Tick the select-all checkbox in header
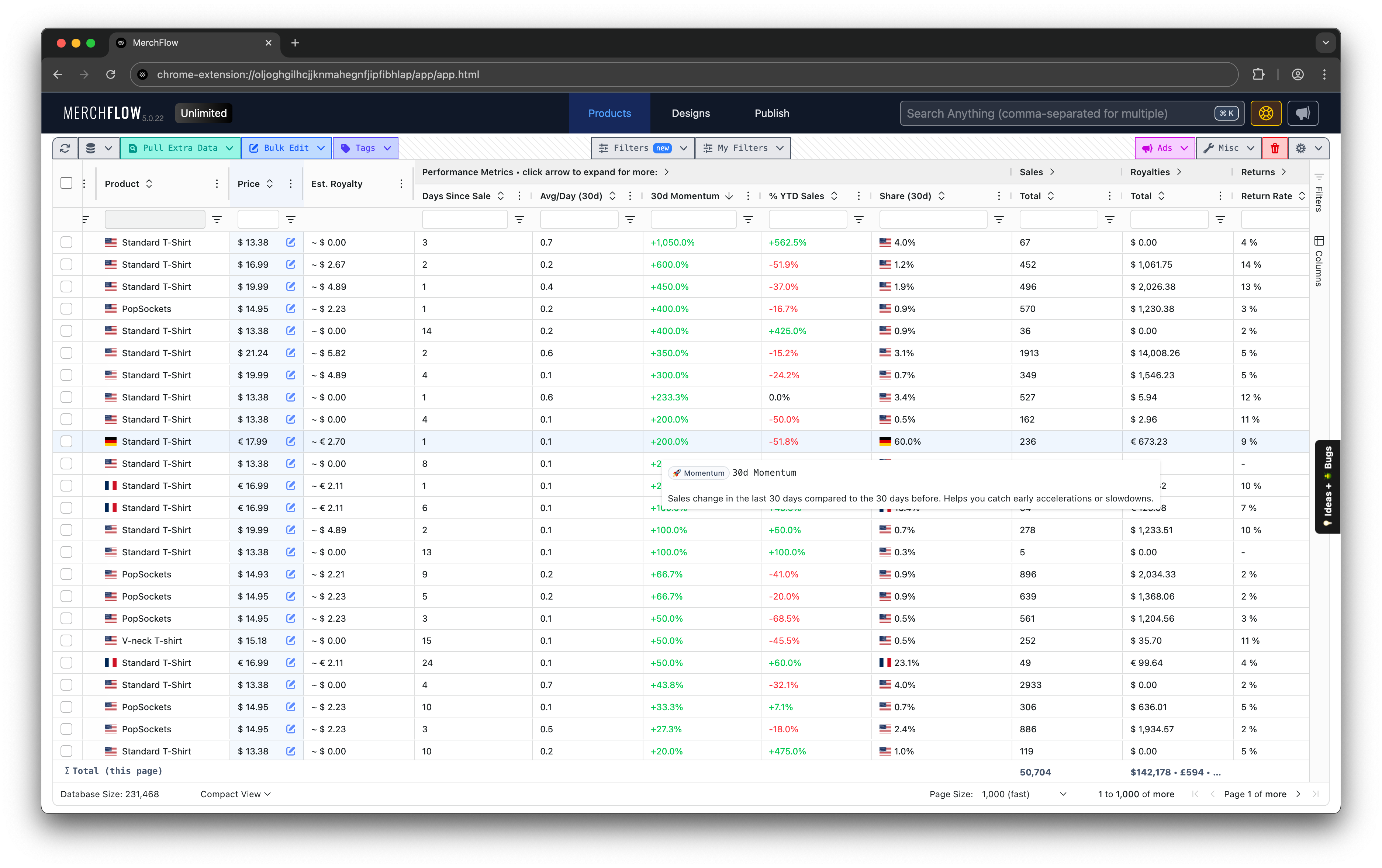The width and height of the screenshot is (1382, 868). [x=66, y=183]
